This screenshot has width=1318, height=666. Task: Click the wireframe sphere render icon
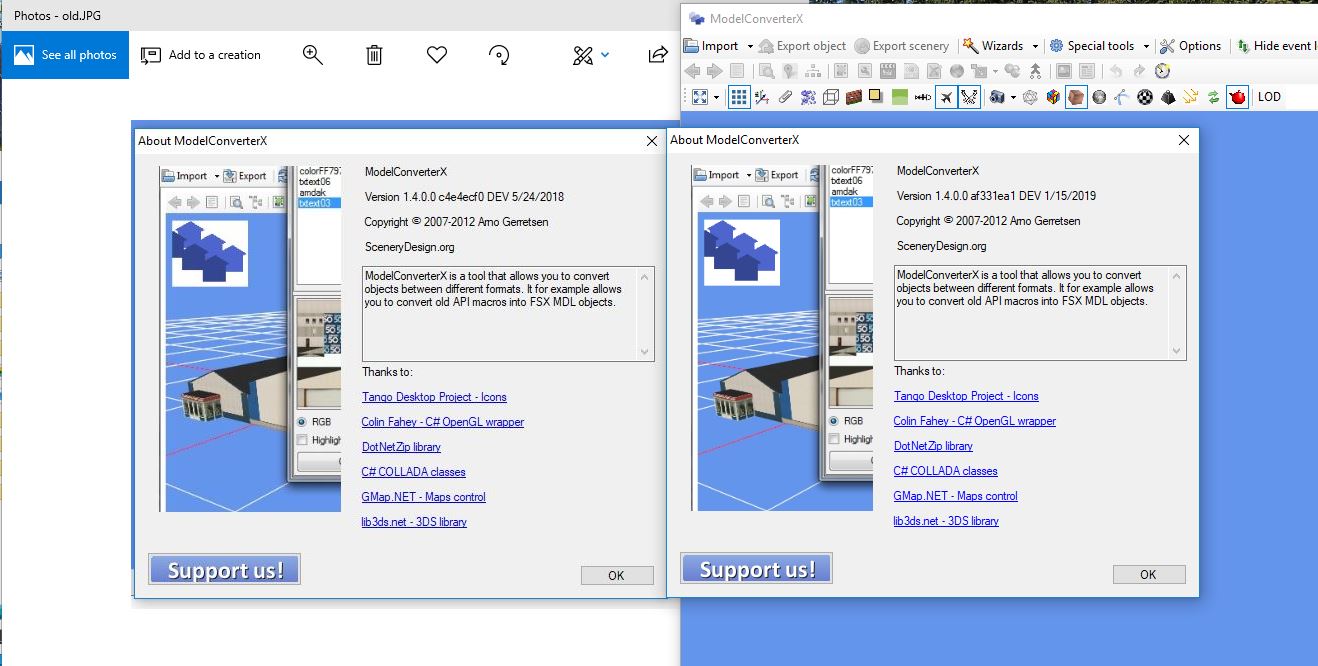[1029, 97]
